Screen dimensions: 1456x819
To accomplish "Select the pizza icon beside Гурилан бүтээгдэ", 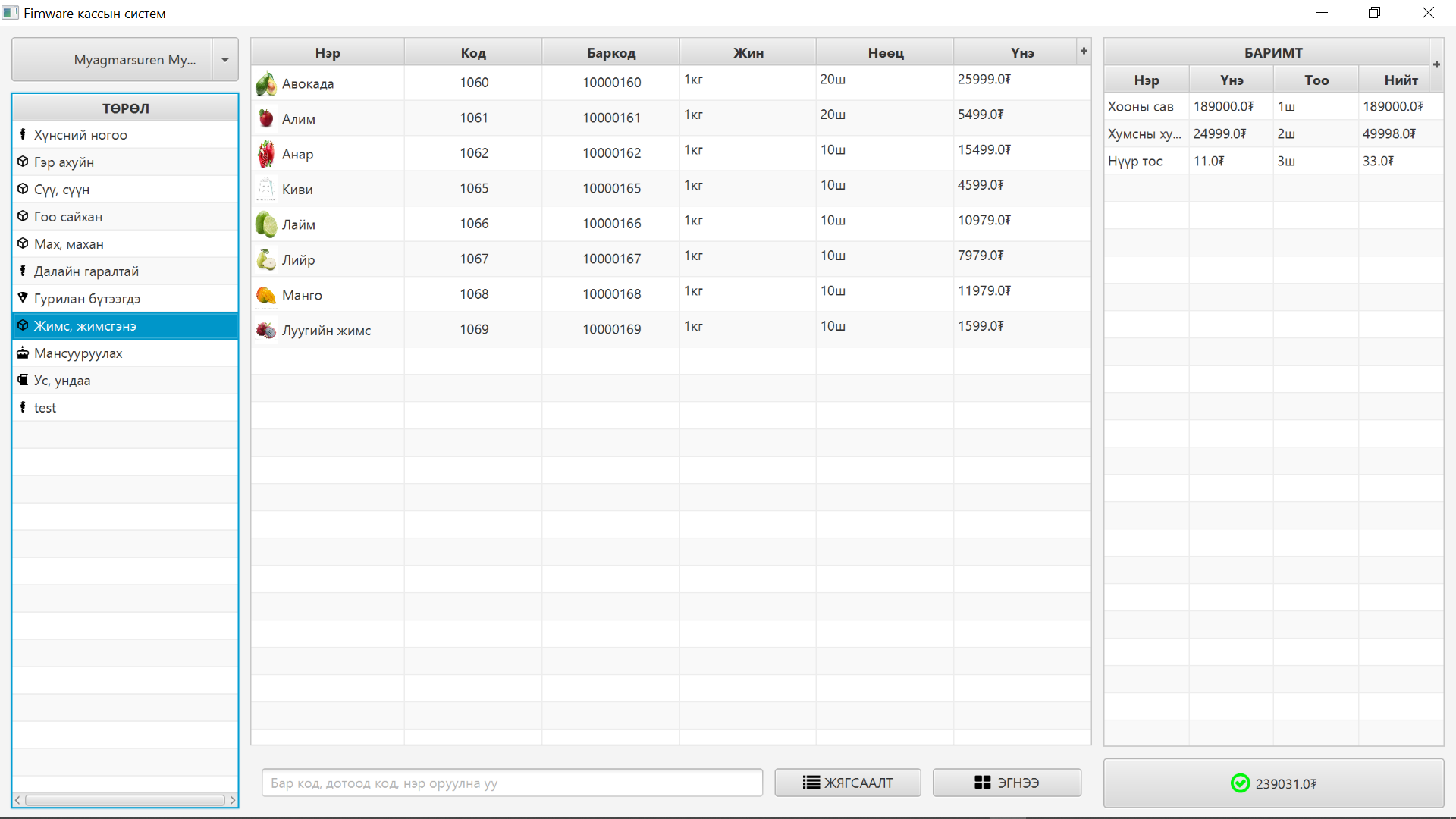I will click(x=22, y=298).
